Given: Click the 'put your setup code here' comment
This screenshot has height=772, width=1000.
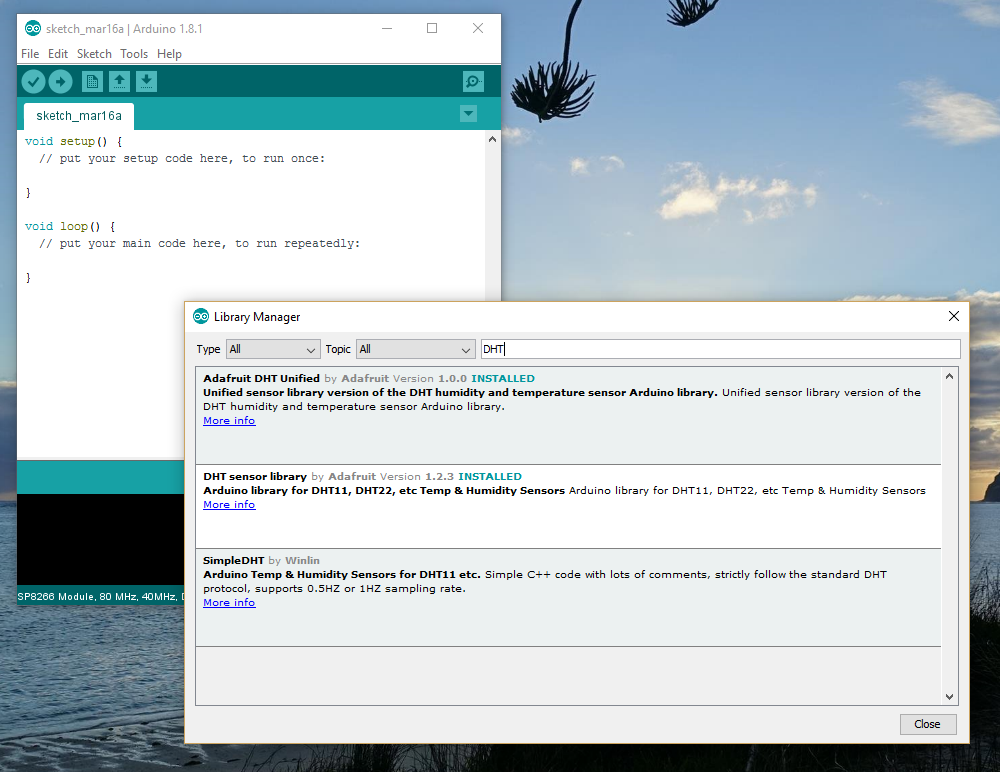Looking at the screenshot, I should pos(182,159).
